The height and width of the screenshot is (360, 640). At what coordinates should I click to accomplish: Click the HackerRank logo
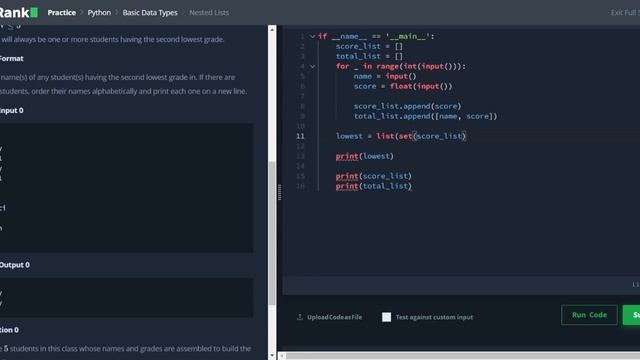19,13
